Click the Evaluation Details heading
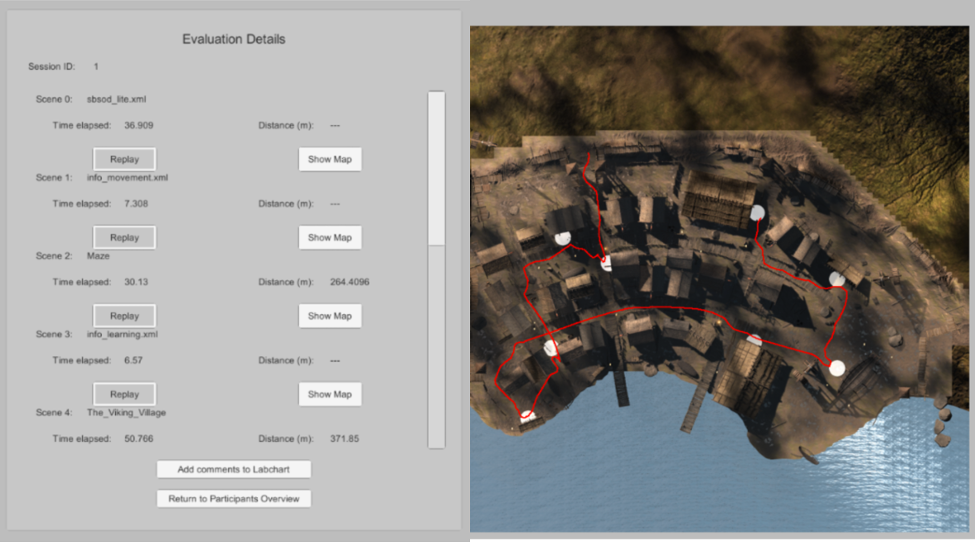Image resolution: width=977 pixels, height=543 pixels. click(234, 39)
